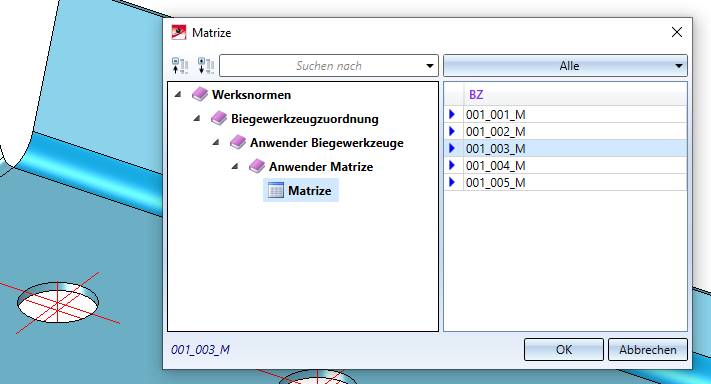The height and width of the screenshot is (384, 711).
Task: Click the blue arrow beside 001_002_M
Action: pyautogui.click(x=452, y=131)
